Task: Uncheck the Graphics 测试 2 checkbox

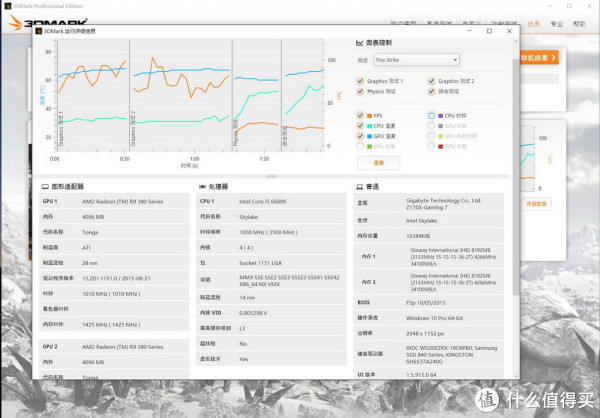Action: [431, 81]
